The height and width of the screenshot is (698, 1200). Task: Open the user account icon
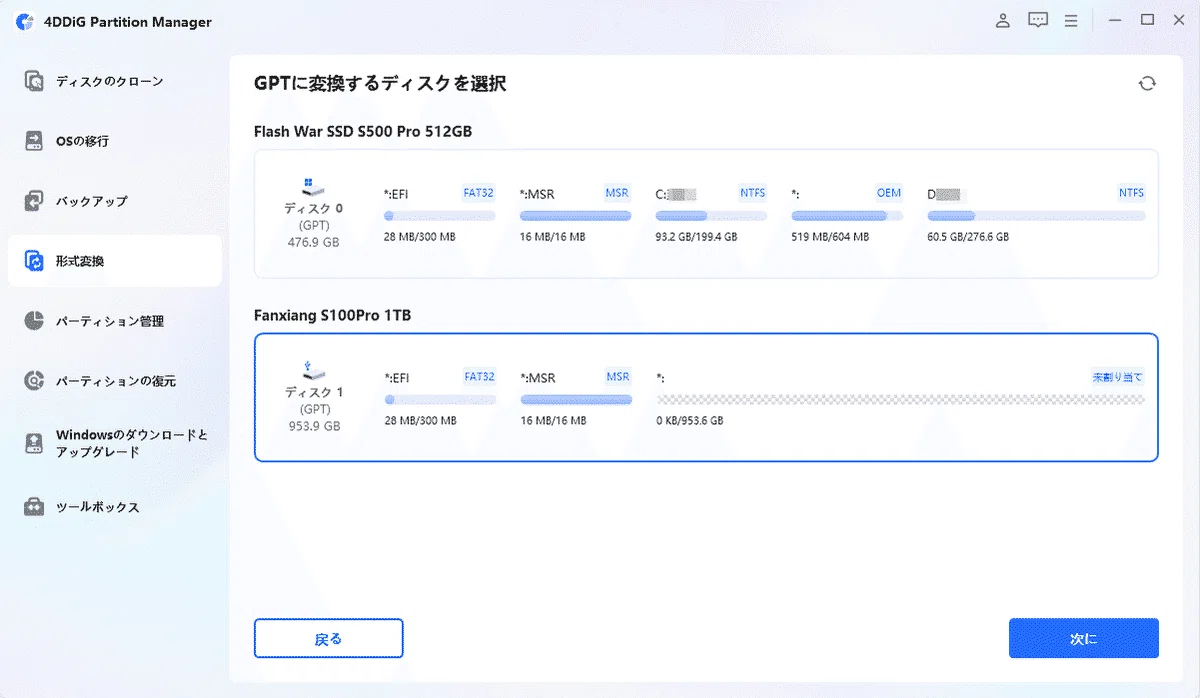tap(1003, 20)
